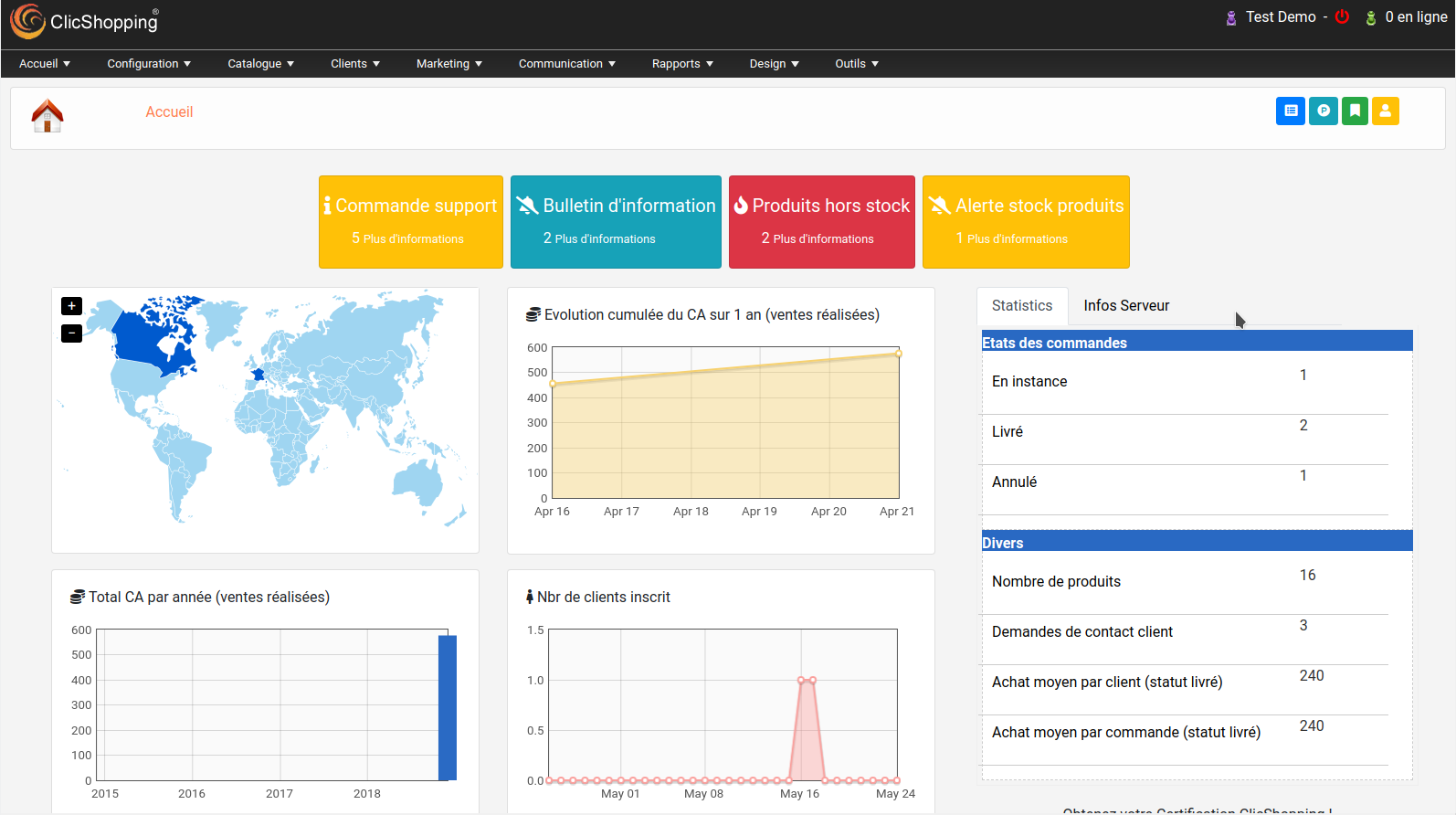
Task: Click the Accueil breadcrumb link
Action: point(169,111)
